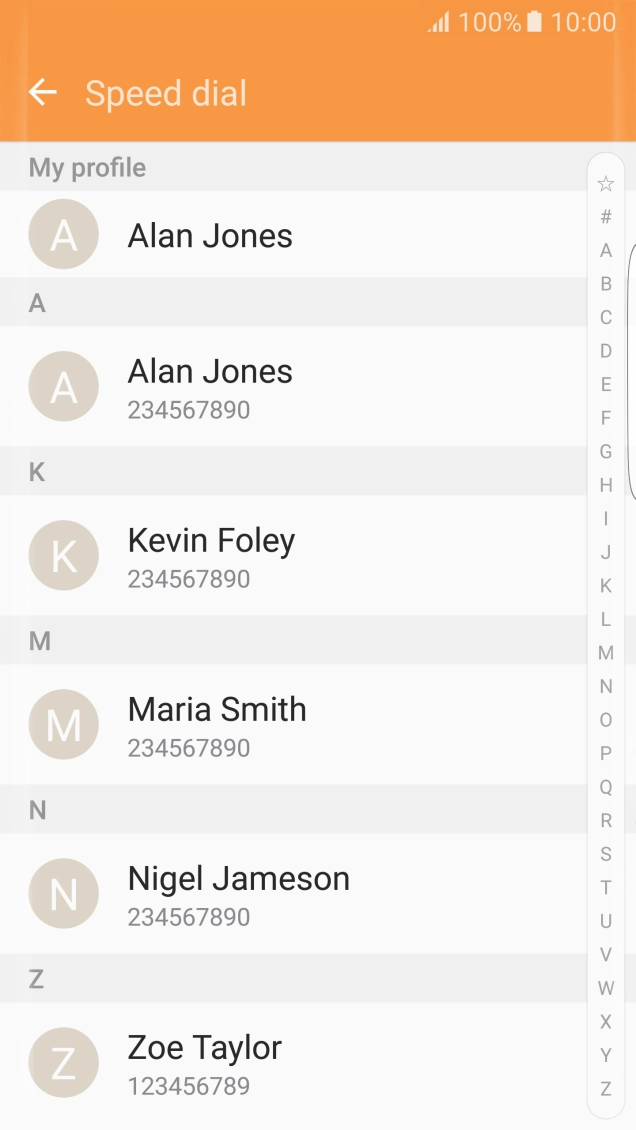Tap Zoe Taylor's number 123456789
Viewport: 636px width, 1130px height.
coord(188,1086)
